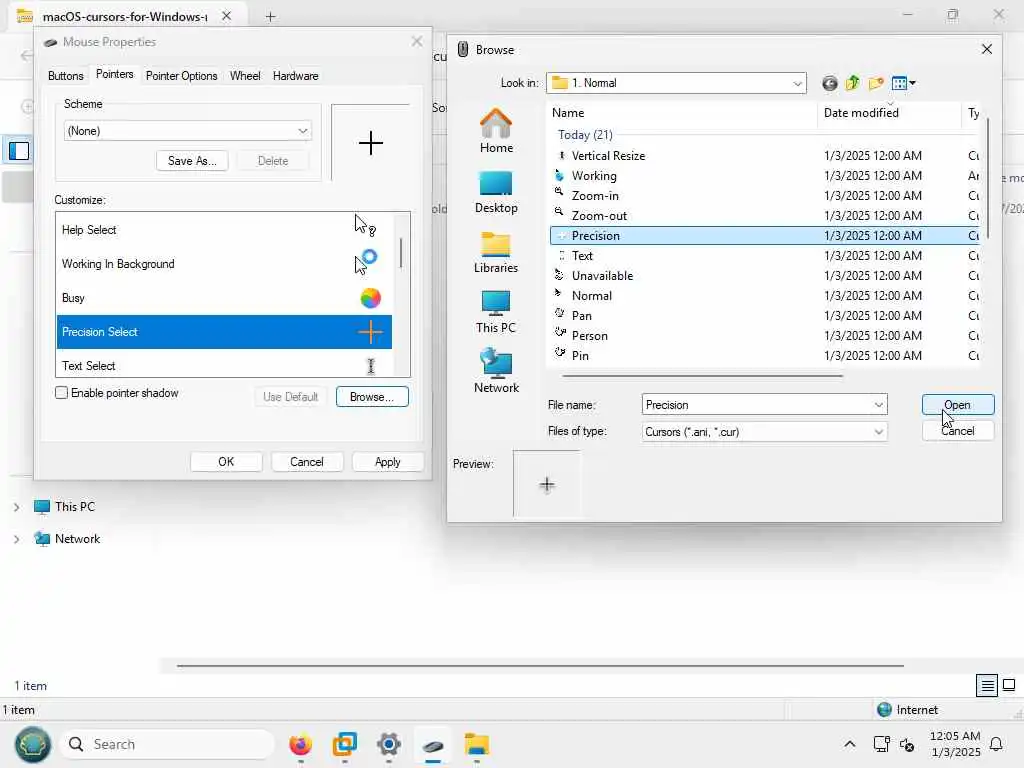
Task: Click the Customize list vertical scrollbar
Action: click(401, 253)
